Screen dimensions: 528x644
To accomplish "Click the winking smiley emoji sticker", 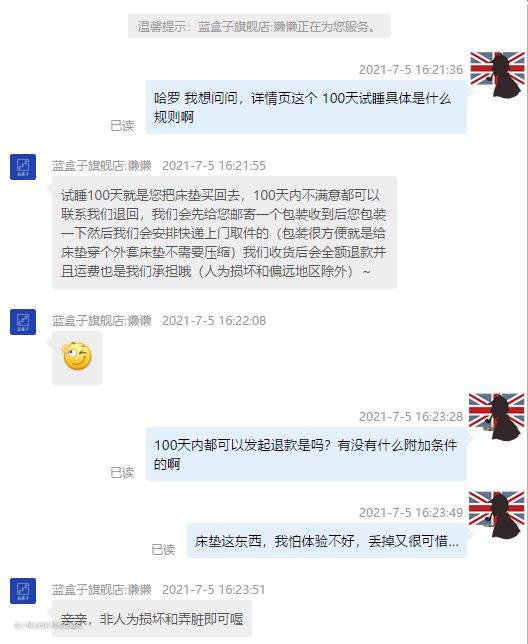I will (77, 356).
